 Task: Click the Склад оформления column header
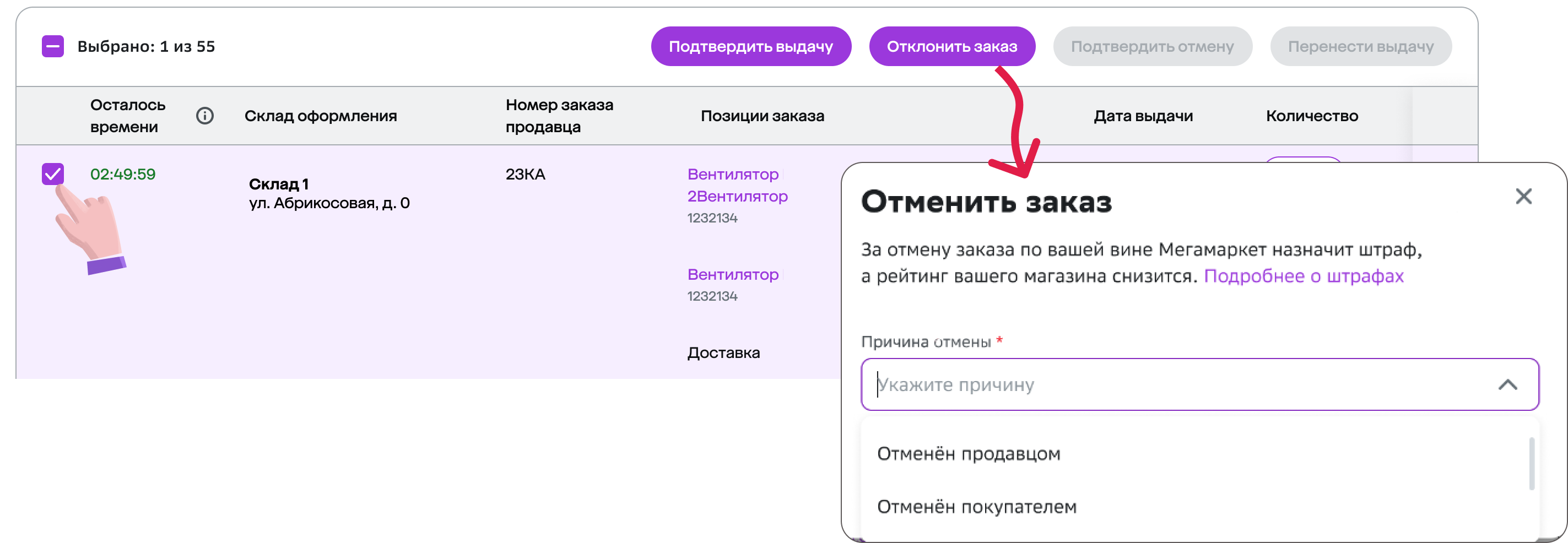[x=320, y=116]
